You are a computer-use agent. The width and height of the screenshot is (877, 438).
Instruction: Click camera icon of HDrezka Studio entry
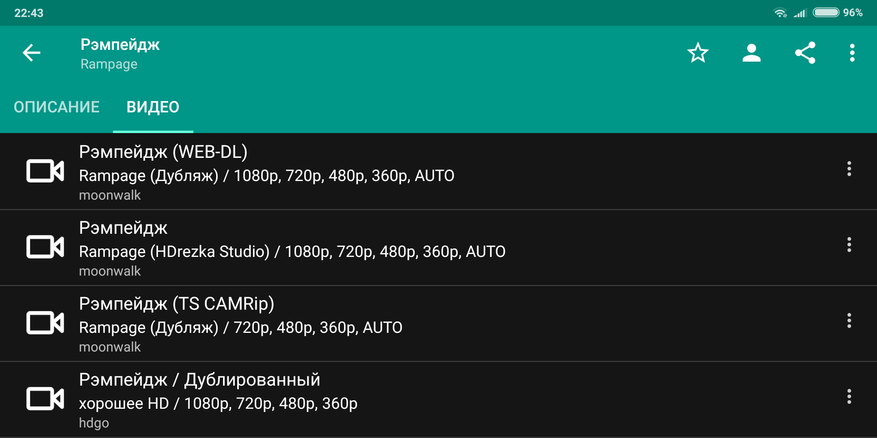click(x=45, y=247)
